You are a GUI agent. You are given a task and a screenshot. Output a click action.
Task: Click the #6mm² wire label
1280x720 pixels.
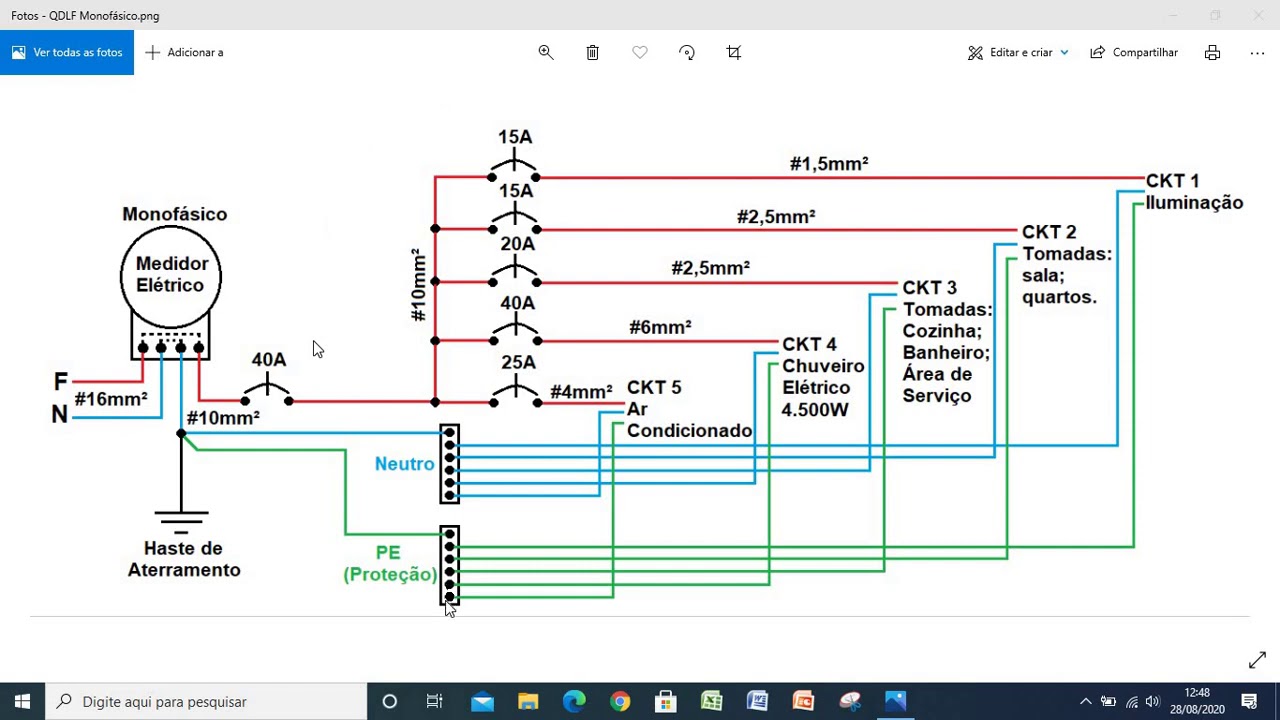660,327
